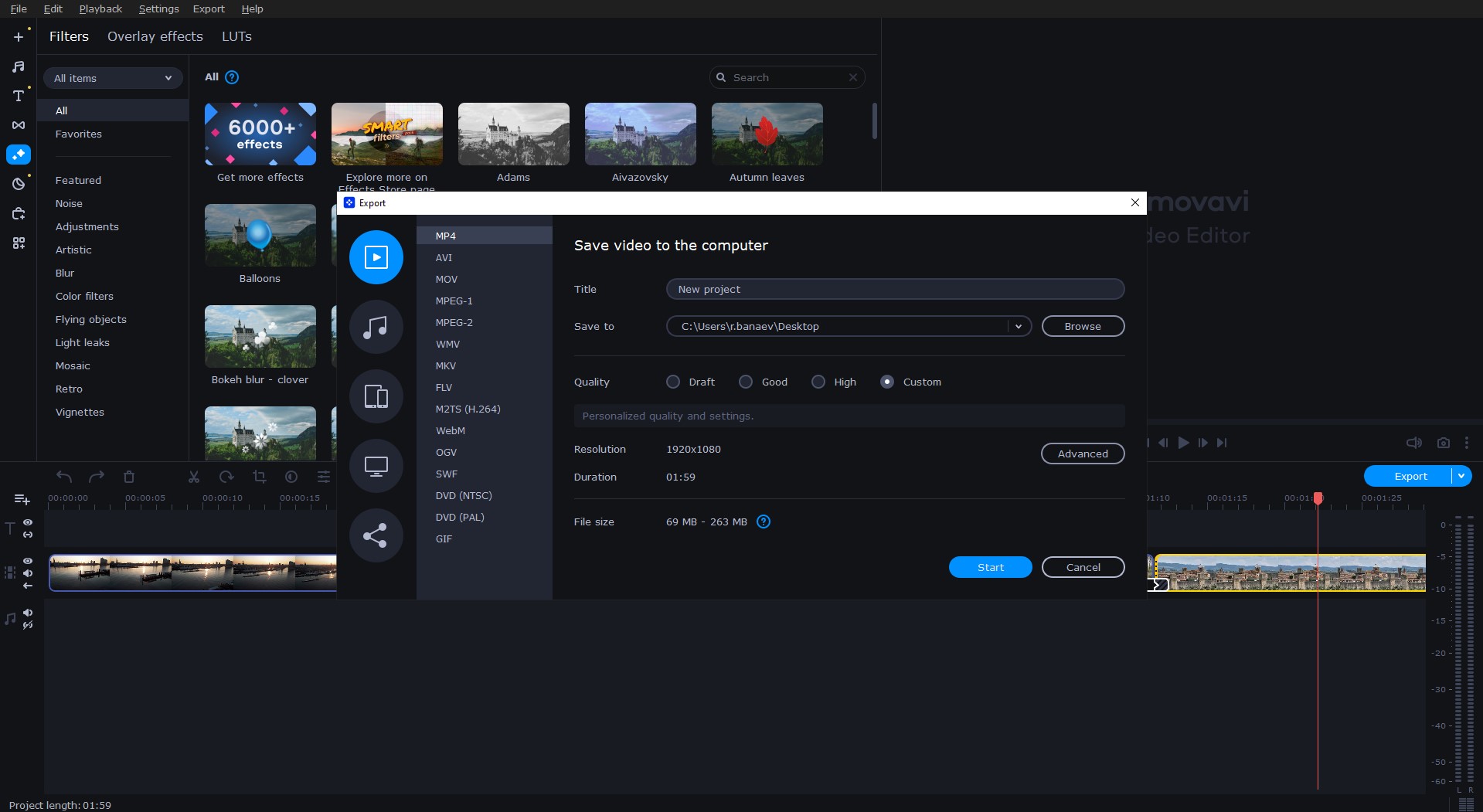Screen dimensions: 1483x812
Task: Open the All items category dropdown
Action: (x=113, y=78)
